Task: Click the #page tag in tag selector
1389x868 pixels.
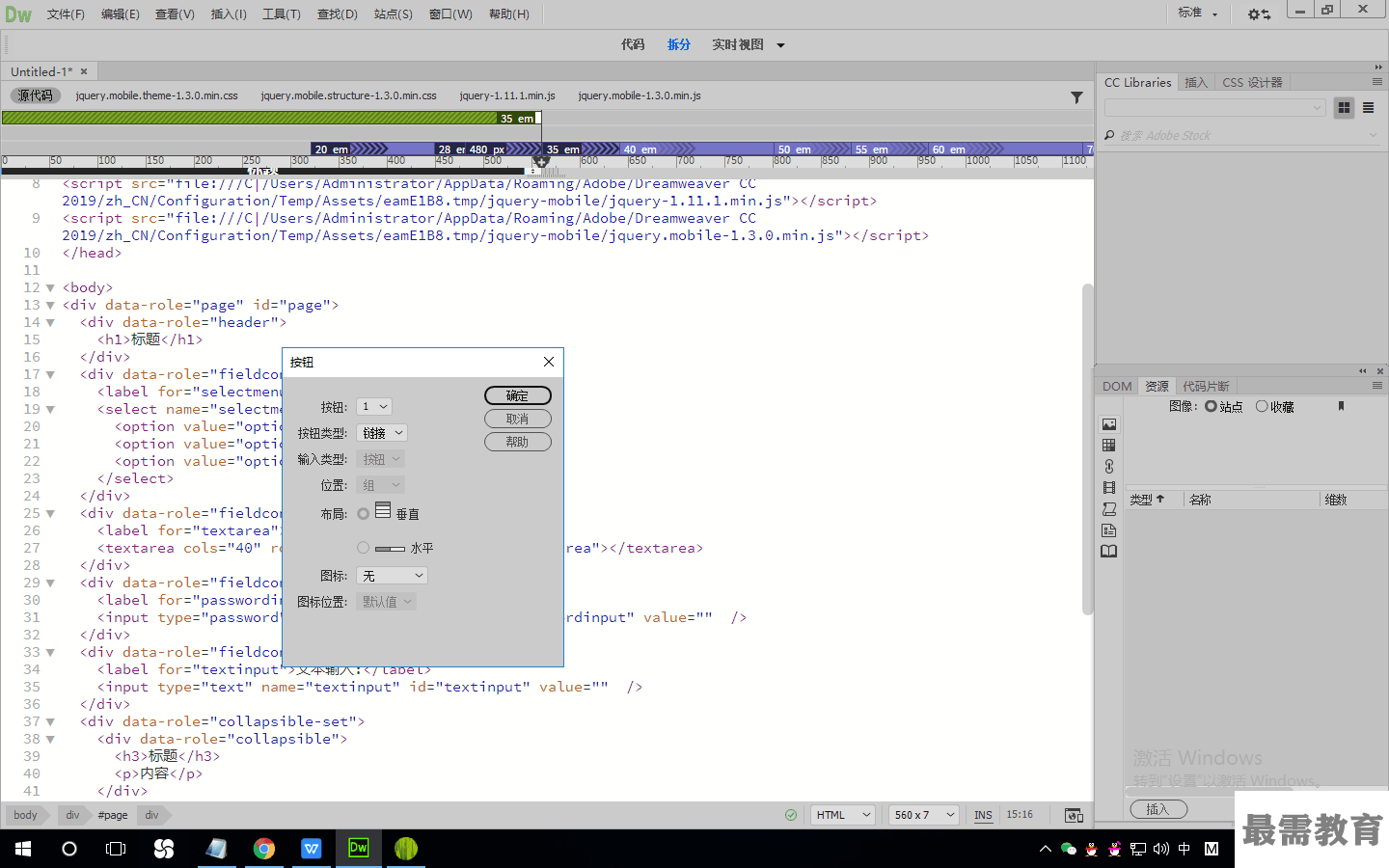Action: (x=113, y=815)
